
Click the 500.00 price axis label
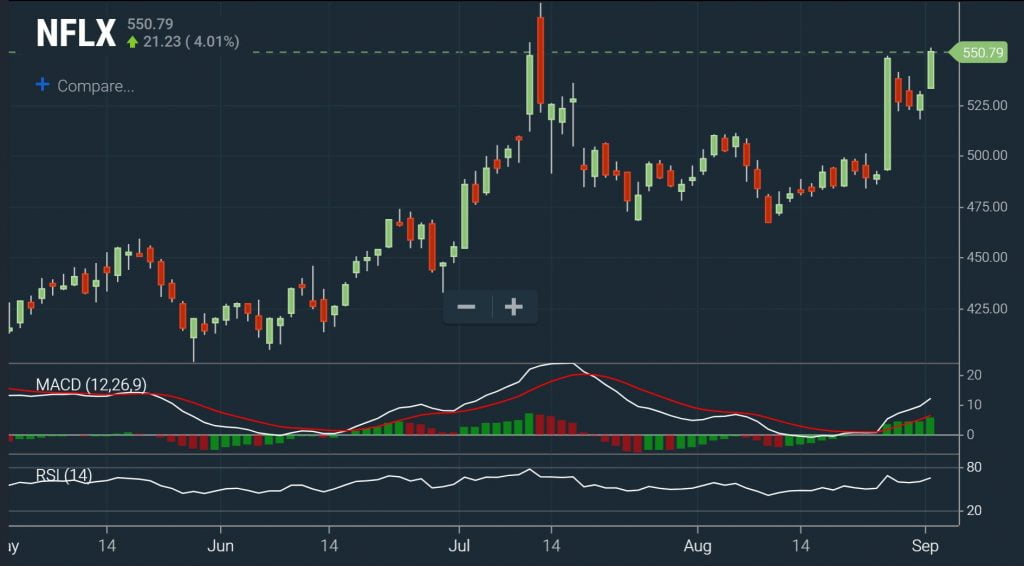click(986, 155)
